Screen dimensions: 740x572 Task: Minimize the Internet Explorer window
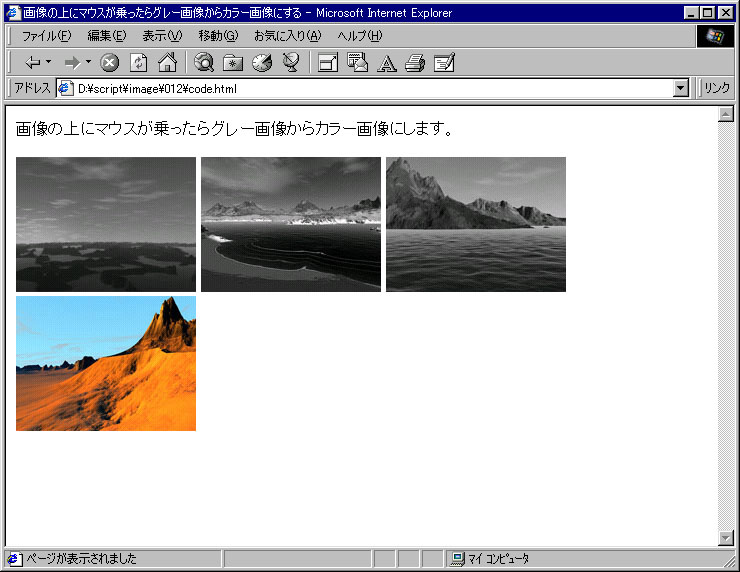point(691,13)
